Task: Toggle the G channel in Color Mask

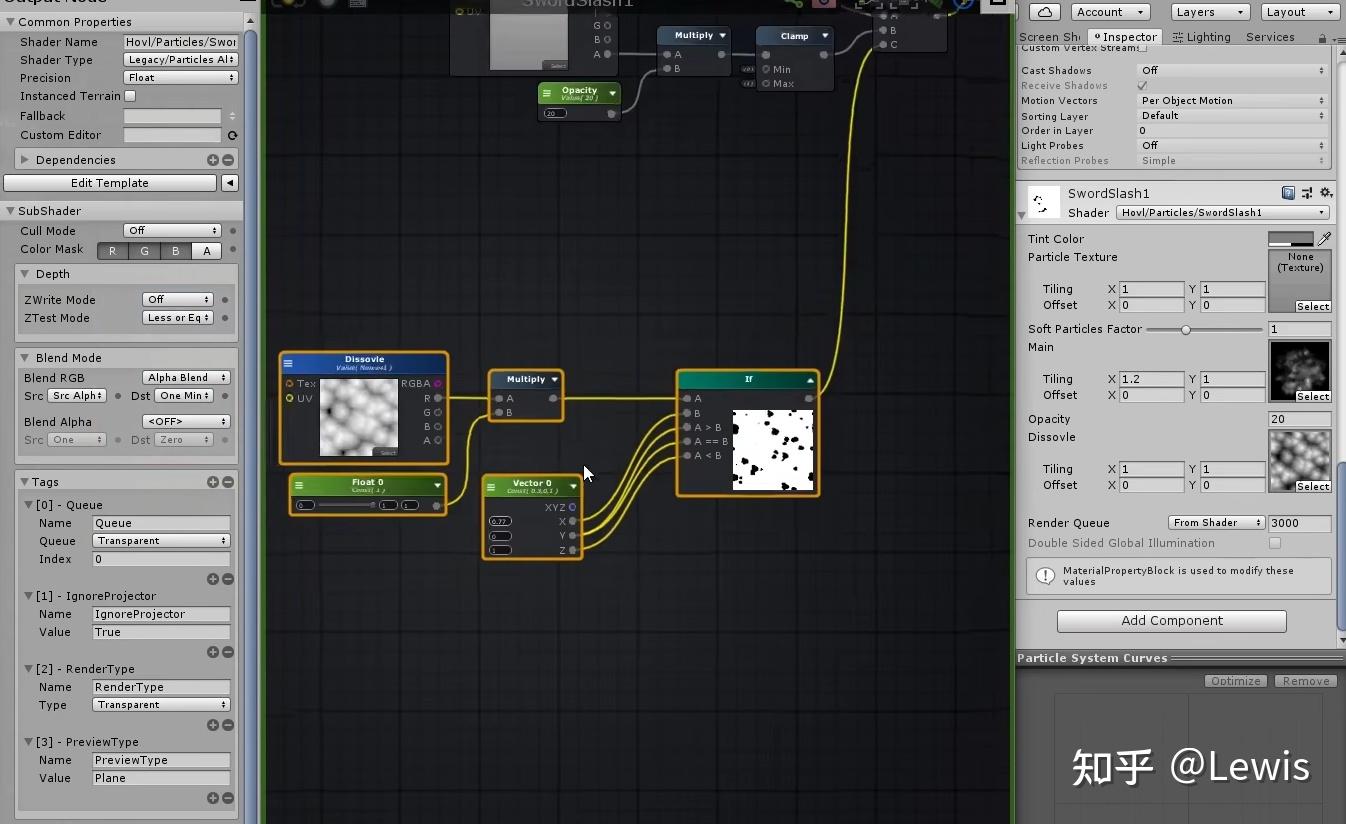Action: click(x=144, y=251)
